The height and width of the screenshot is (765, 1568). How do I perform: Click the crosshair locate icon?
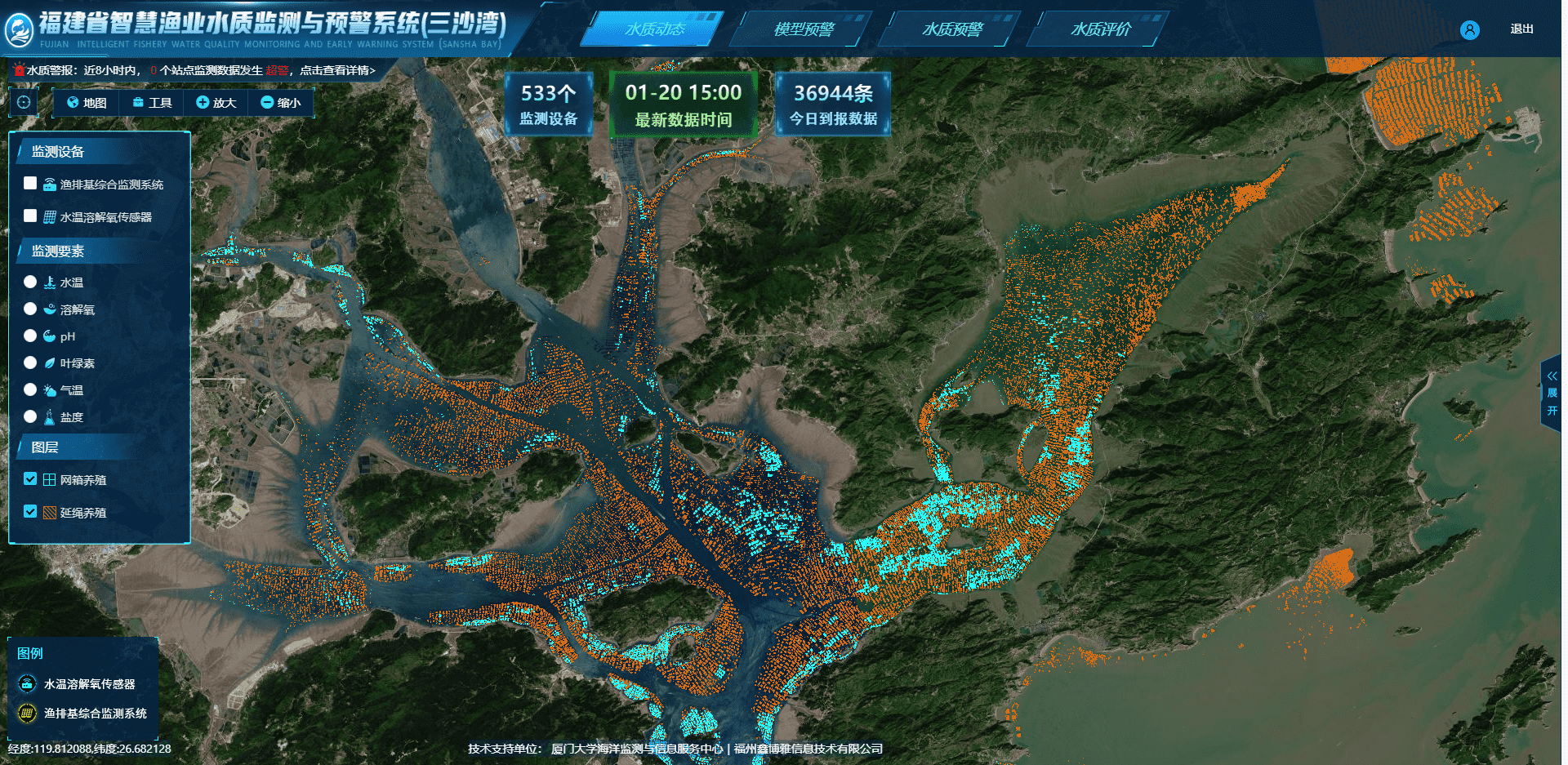point(24,102)
